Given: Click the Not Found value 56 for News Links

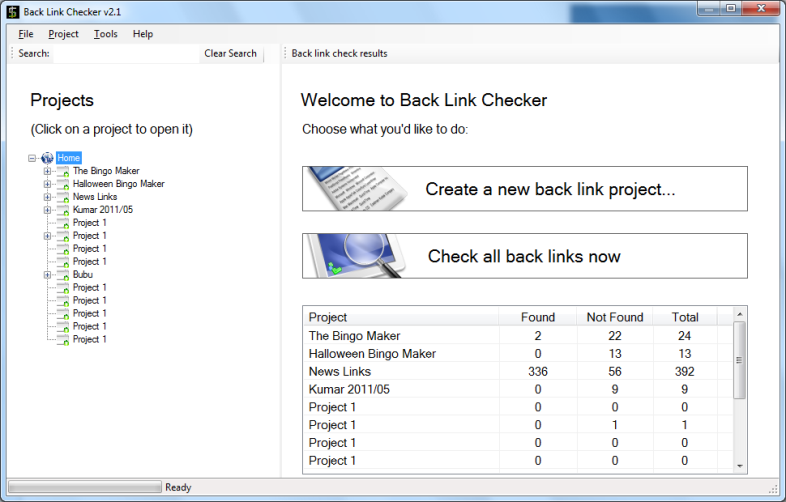Looking at the screenshot, I should 615,372.
